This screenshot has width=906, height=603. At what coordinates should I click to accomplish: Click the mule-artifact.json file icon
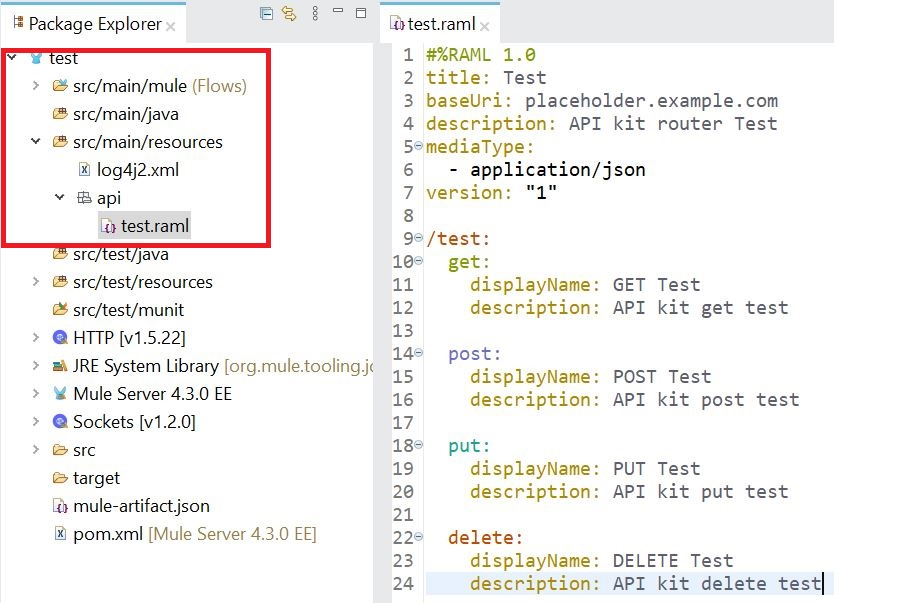(x=60, y=506)
